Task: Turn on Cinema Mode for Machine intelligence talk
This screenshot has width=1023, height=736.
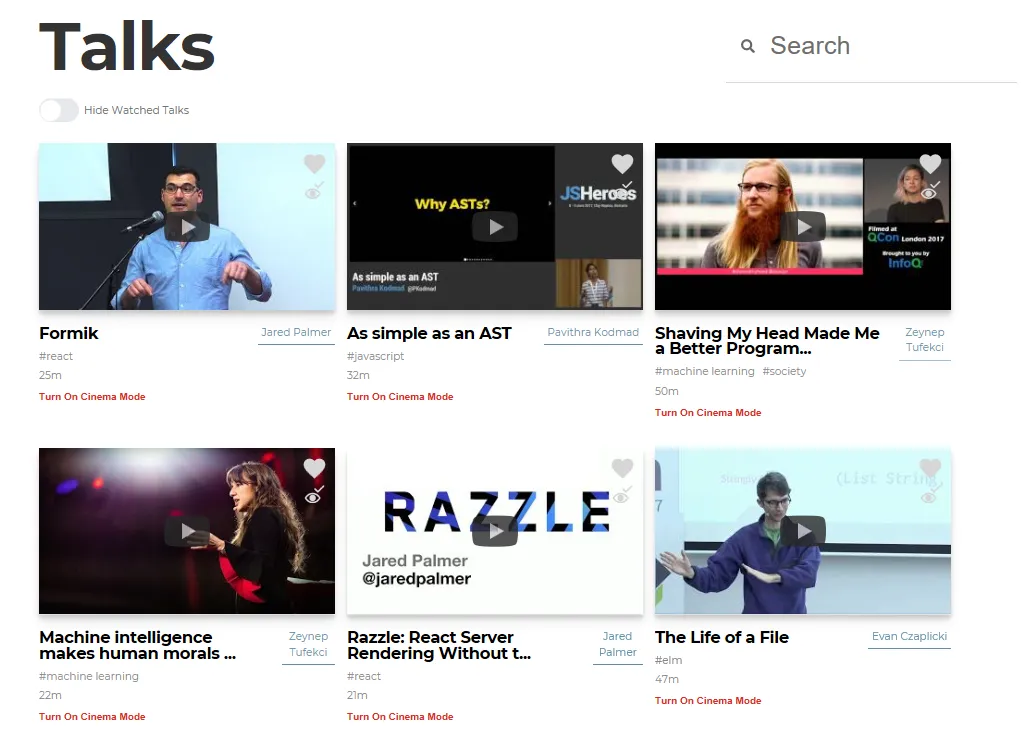Action: [92, 716]
